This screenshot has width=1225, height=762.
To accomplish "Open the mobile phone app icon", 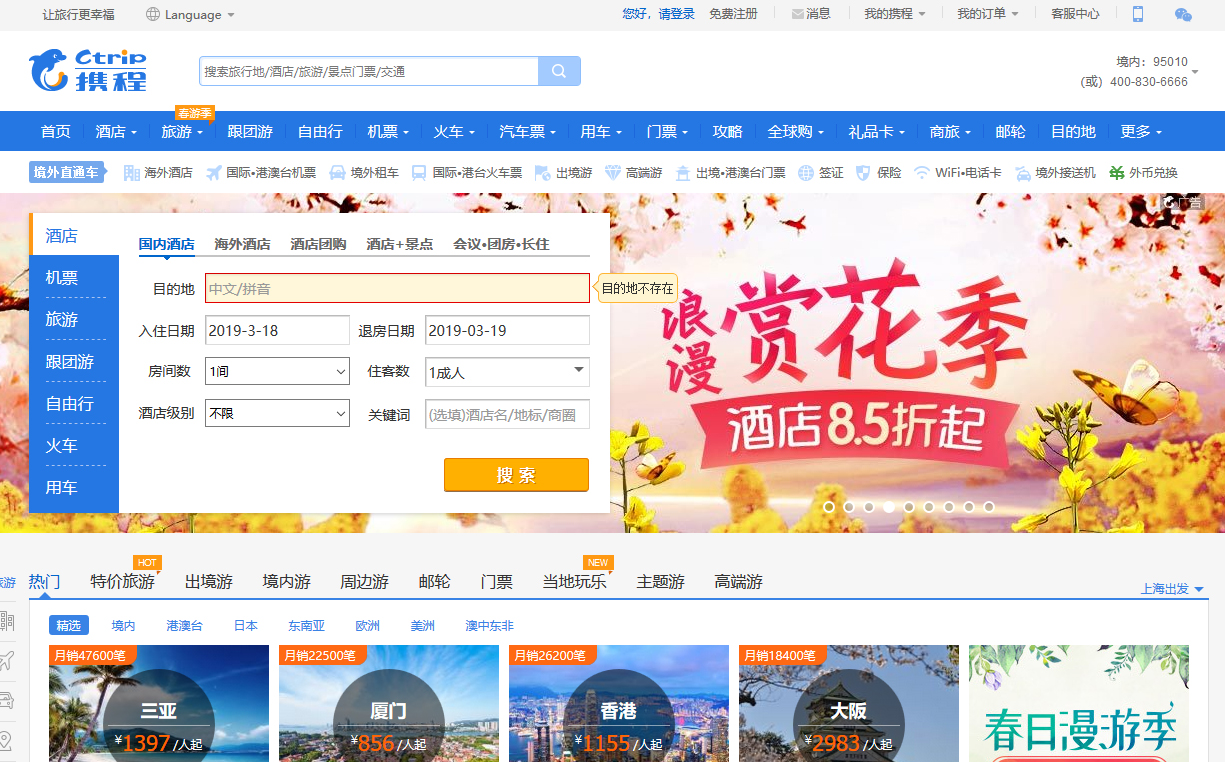I will point(1137,14).
